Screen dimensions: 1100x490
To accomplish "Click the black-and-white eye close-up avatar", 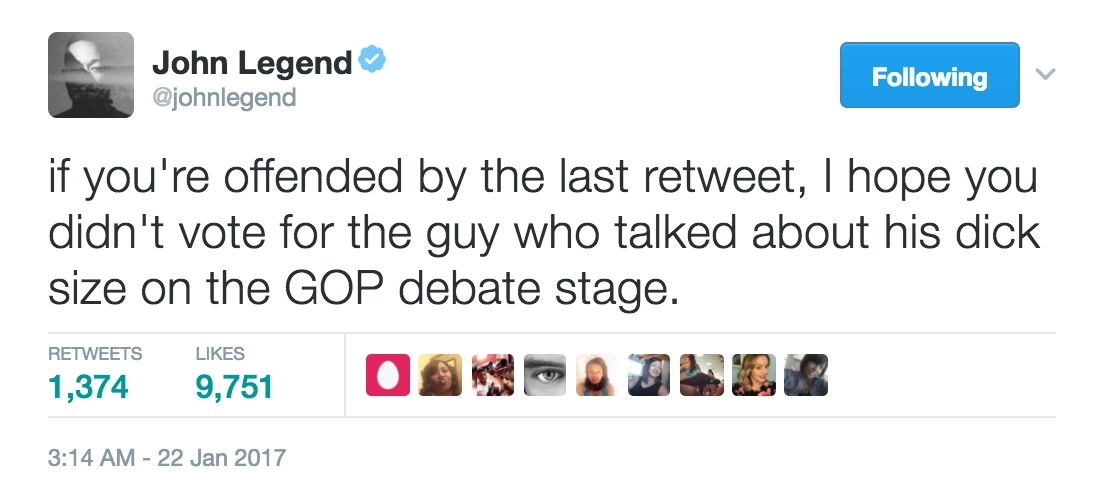I will (x=544, y=375).
